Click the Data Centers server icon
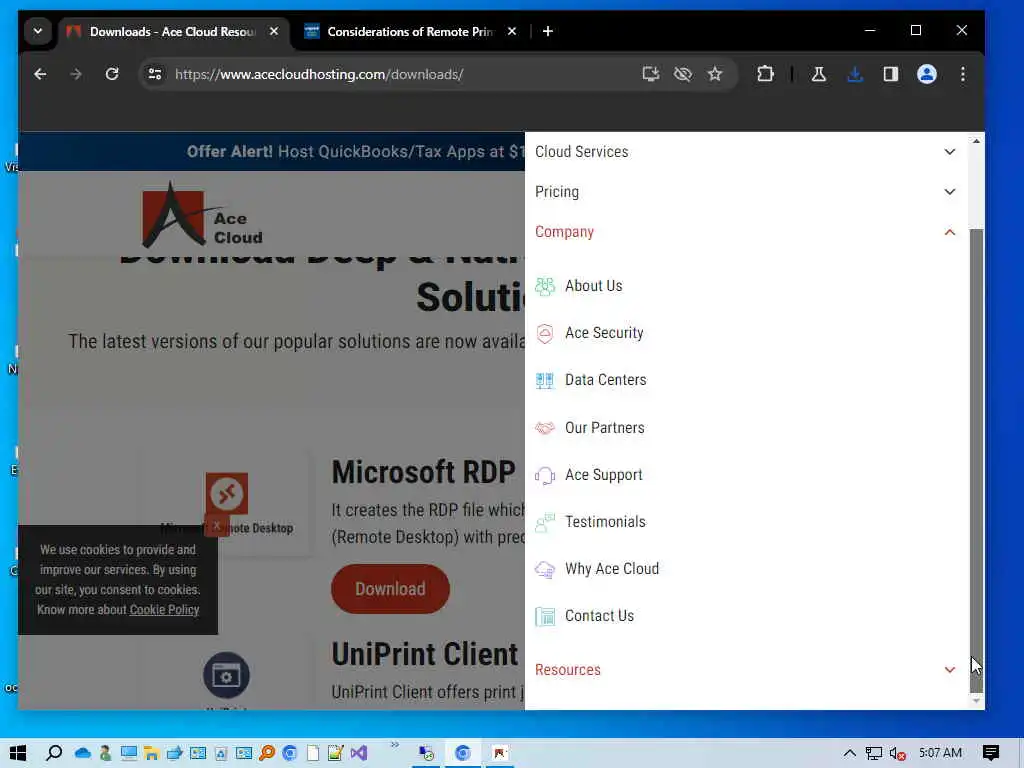 click(x=545, y=380)
